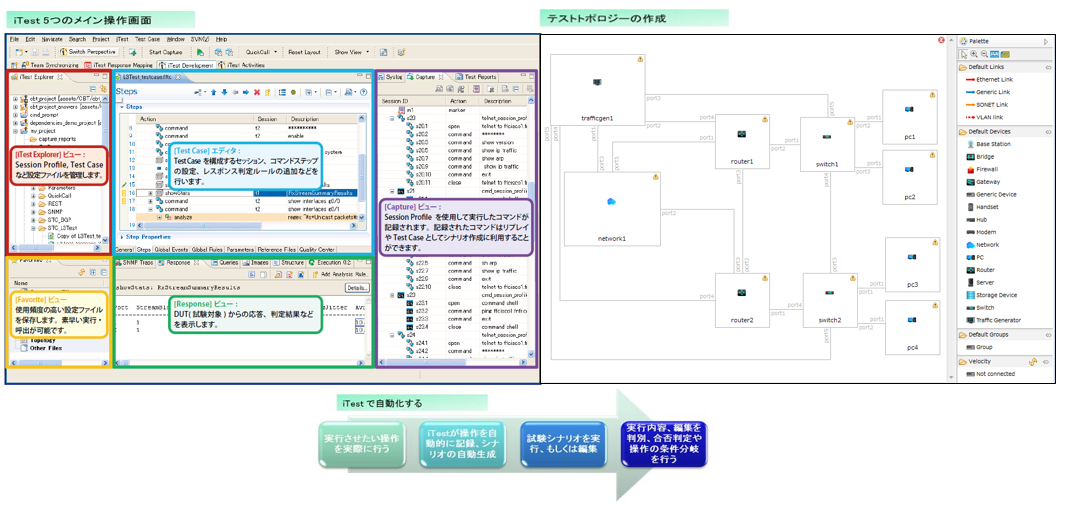Screen dimensions: 1070x510
Task: Click the blue move-step-down arrow
Action: pos(224,91)
